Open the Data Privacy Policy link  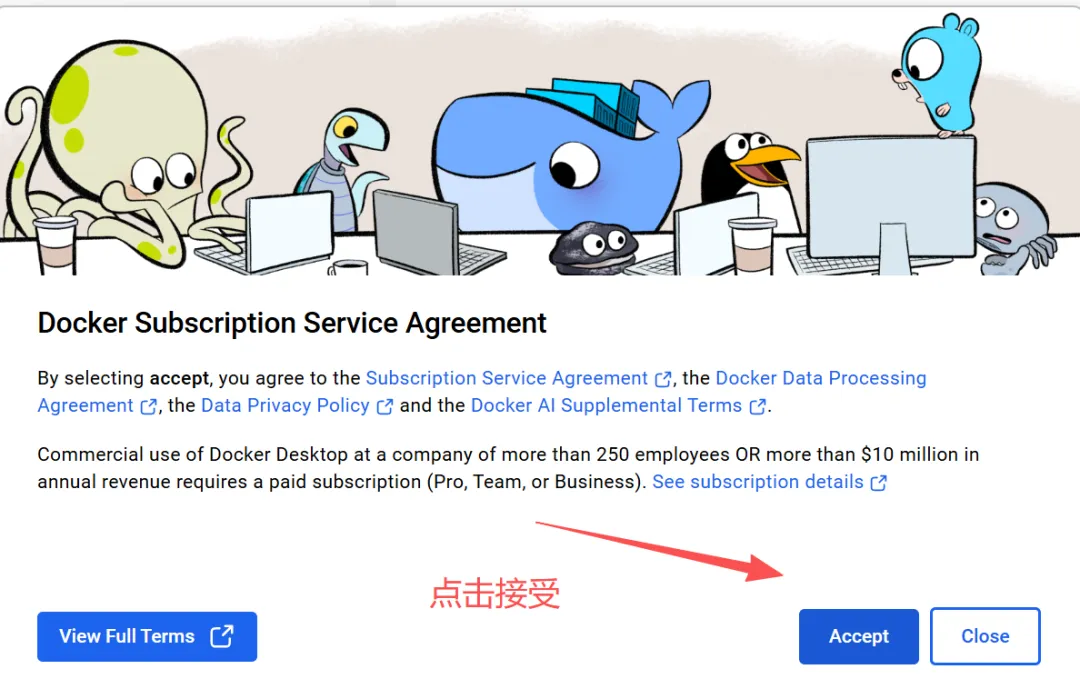click(285, 406)
